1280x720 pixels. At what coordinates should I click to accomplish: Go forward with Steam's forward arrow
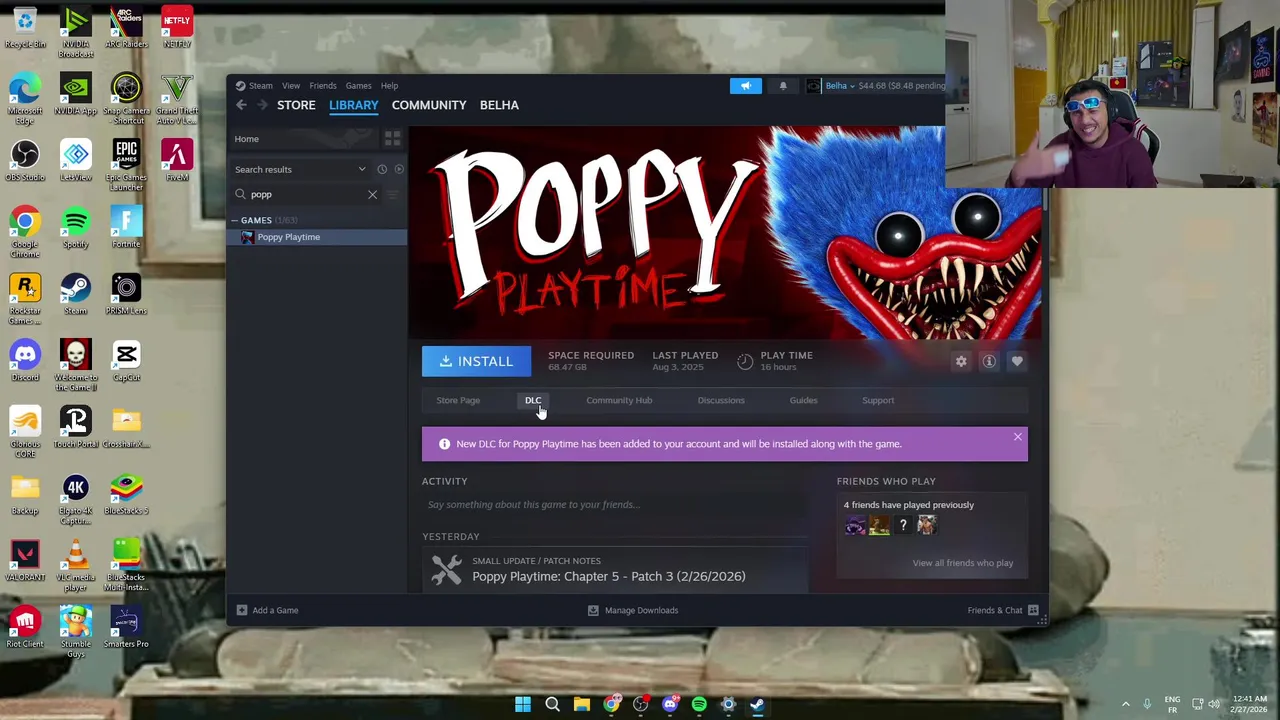tap(262, 105)
